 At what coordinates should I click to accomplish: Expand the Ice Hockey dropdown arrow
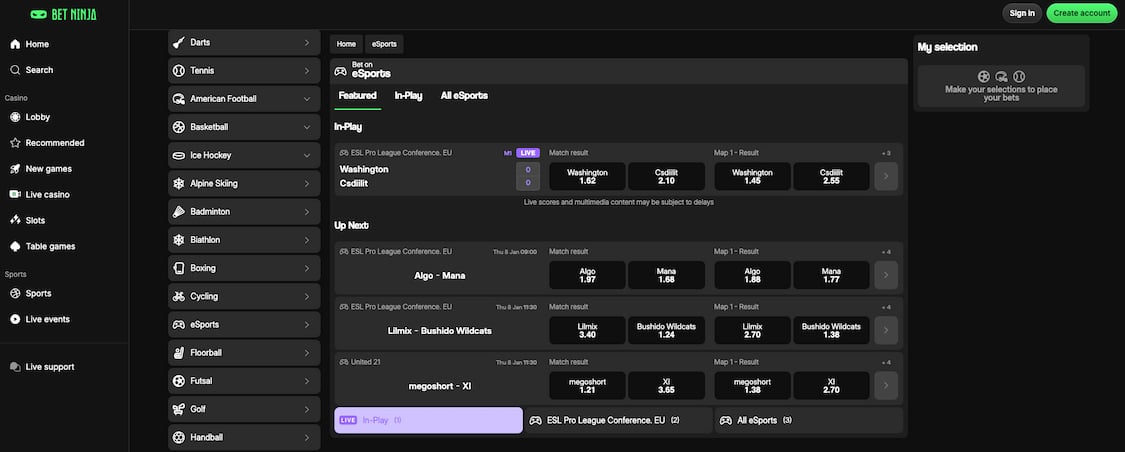pos(306,155)
